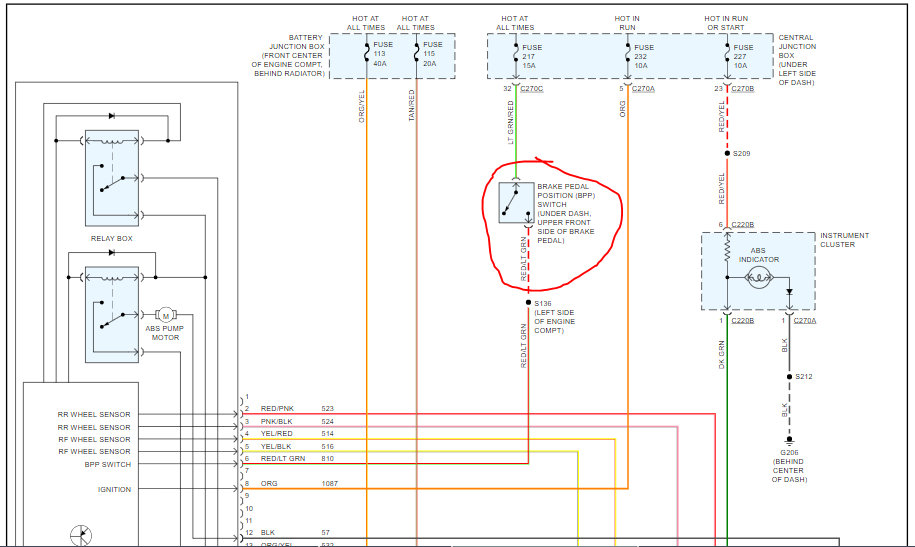The width and height of the screenshot is (915, 547).
Task: Click the YEL/RED wire label
Action: [x=277, y=434]
